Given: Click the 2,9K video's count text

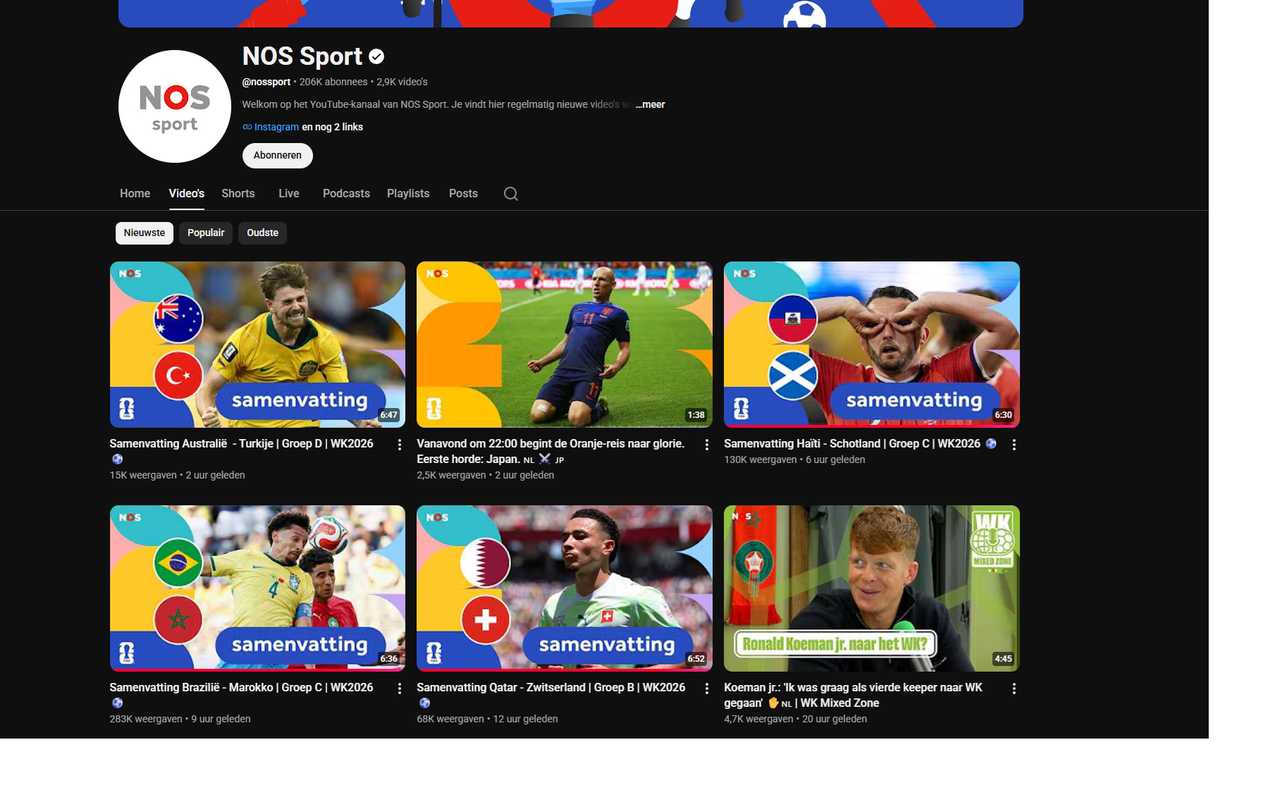Looking at the screenshot, I should point(402,82).
